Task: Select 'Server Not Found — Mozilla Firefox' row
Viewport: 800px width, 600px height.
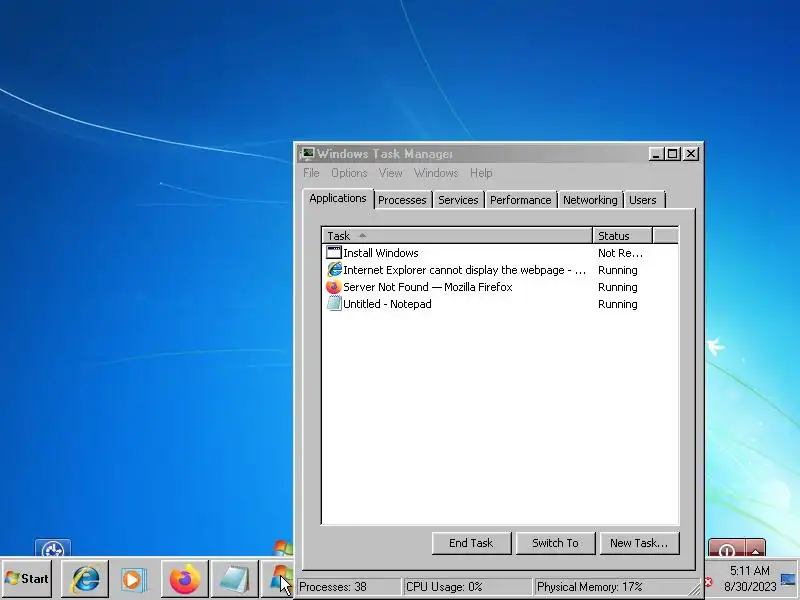Action: coord(500,287)
